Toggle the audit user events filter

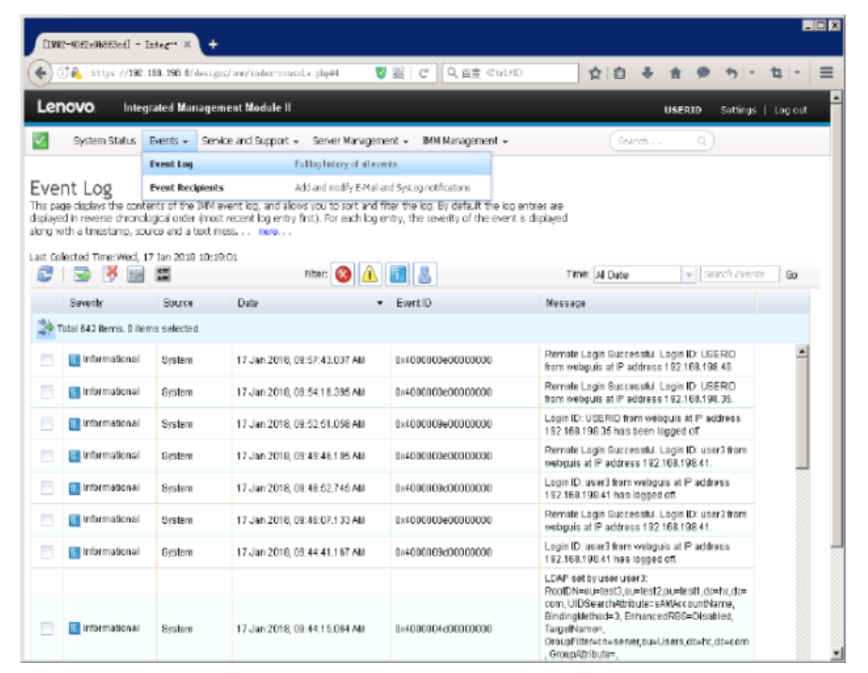(x=425, y=274)
